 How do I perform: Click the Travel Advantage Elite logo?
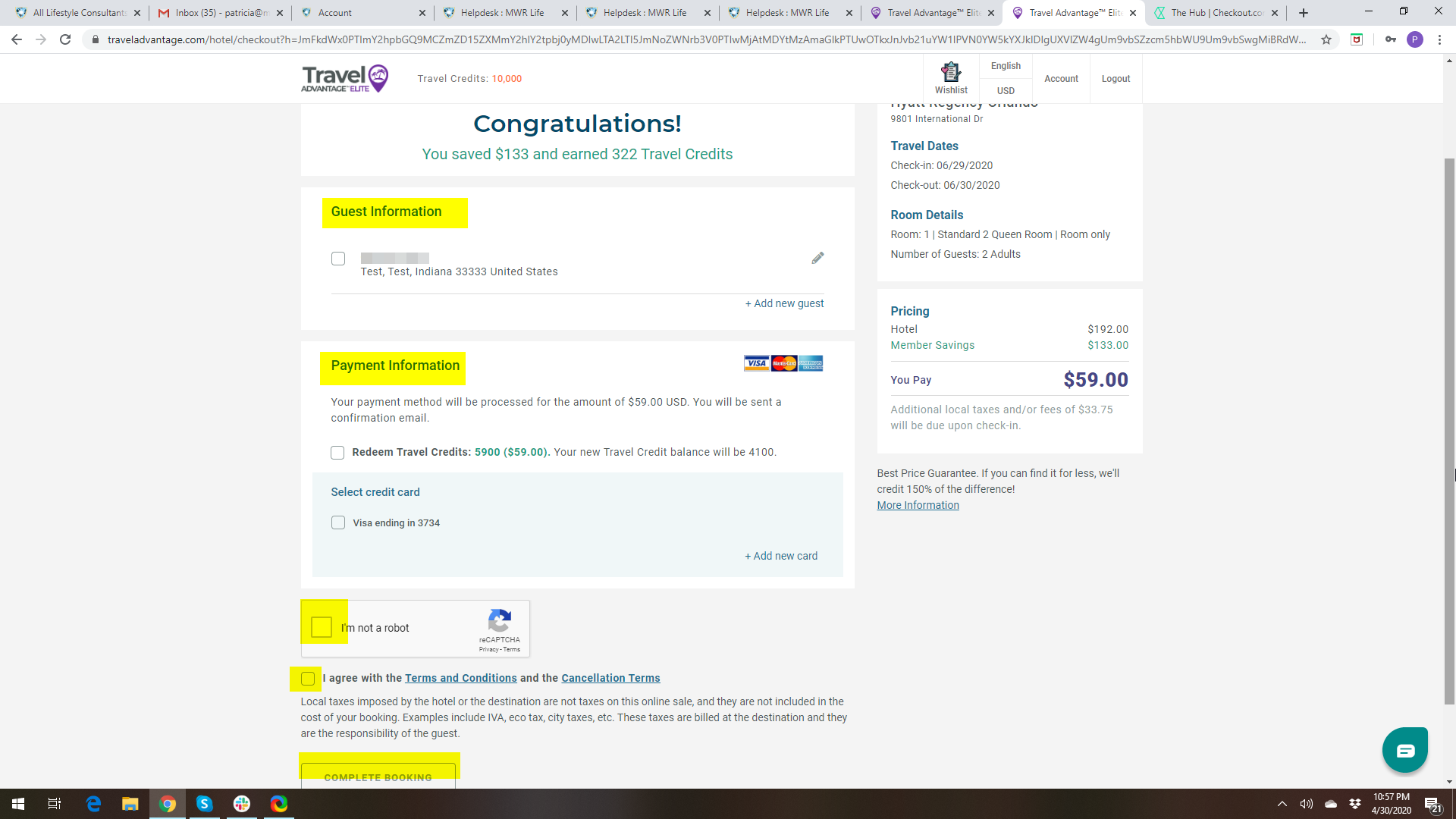(345, 78)
